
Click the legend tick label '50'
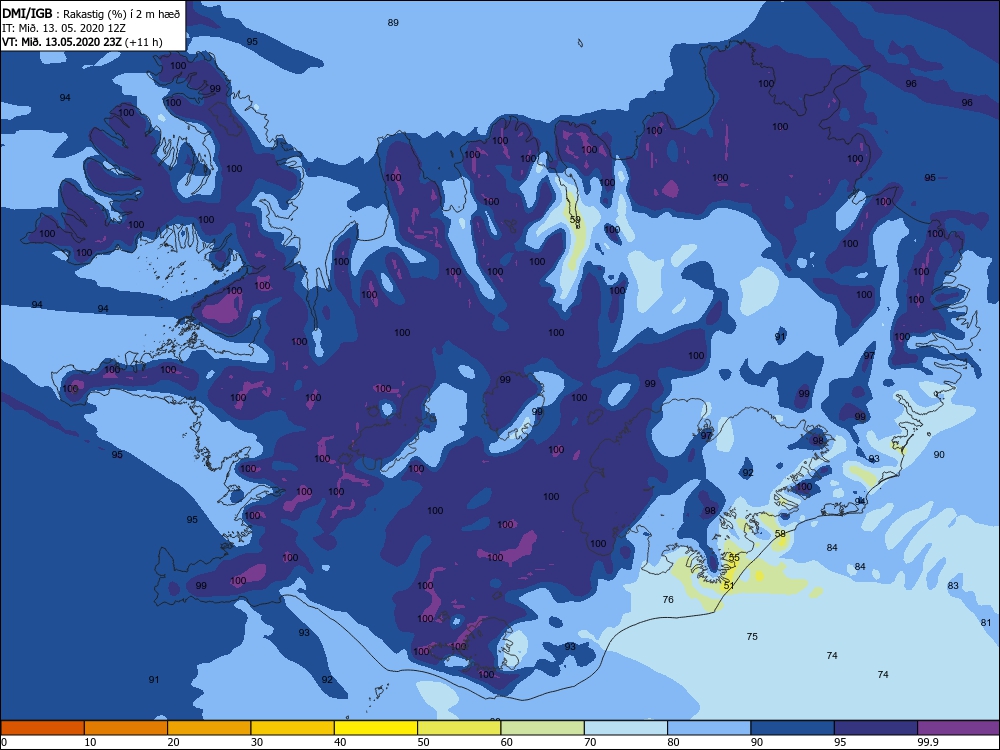click(423, 742)
